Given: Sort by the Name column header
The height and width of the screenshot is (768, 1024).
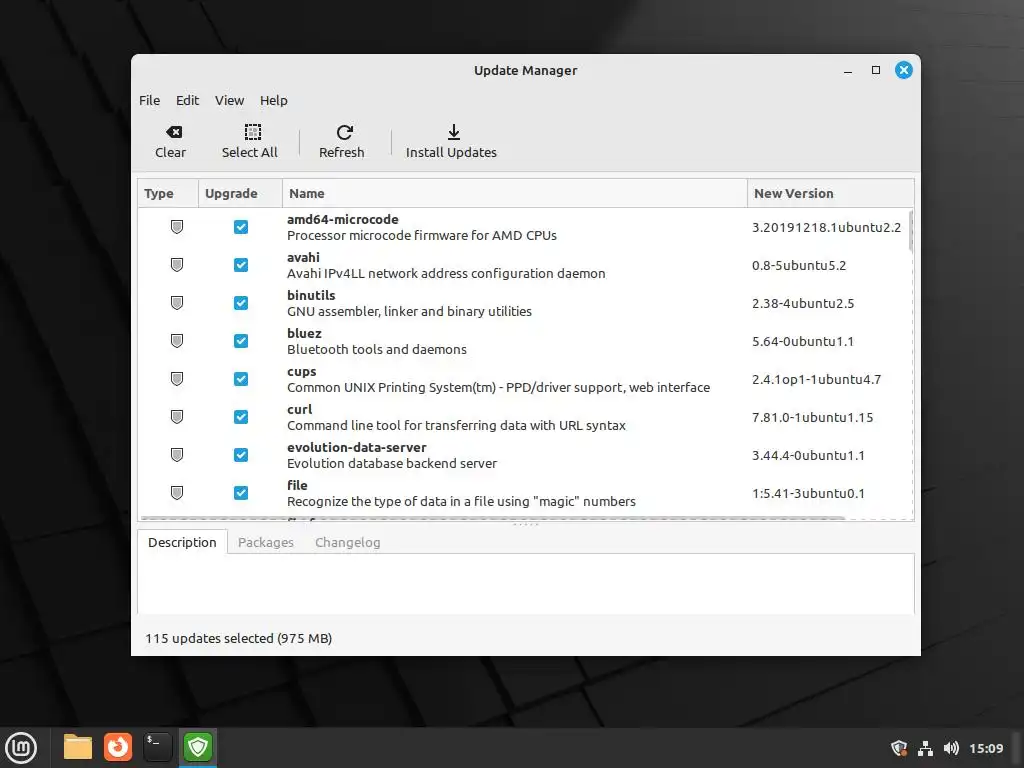Looking at the screenshot, I should coord(515,193).
